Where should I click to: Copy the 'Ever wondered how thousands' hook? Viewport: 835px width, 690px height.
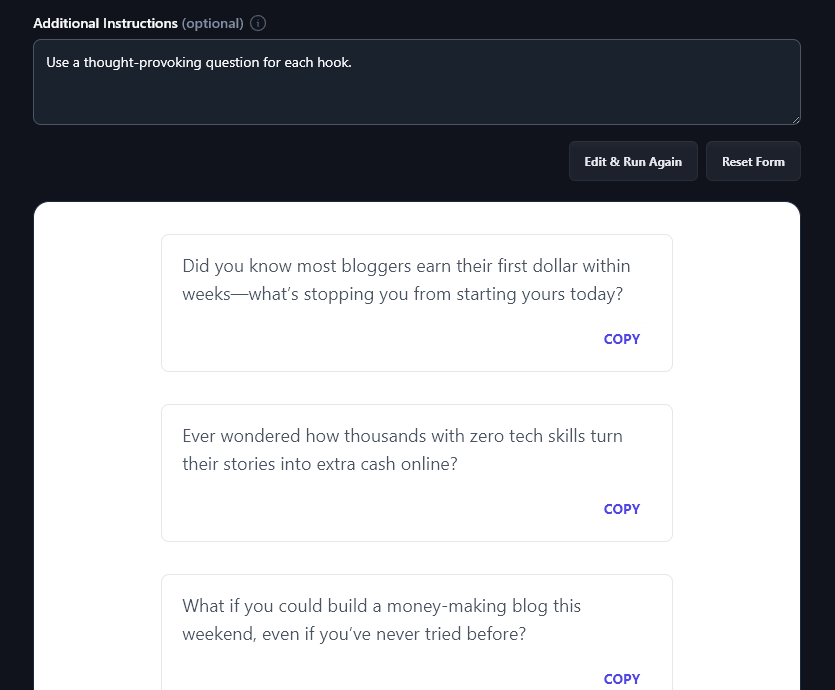(x=621, y=509)
